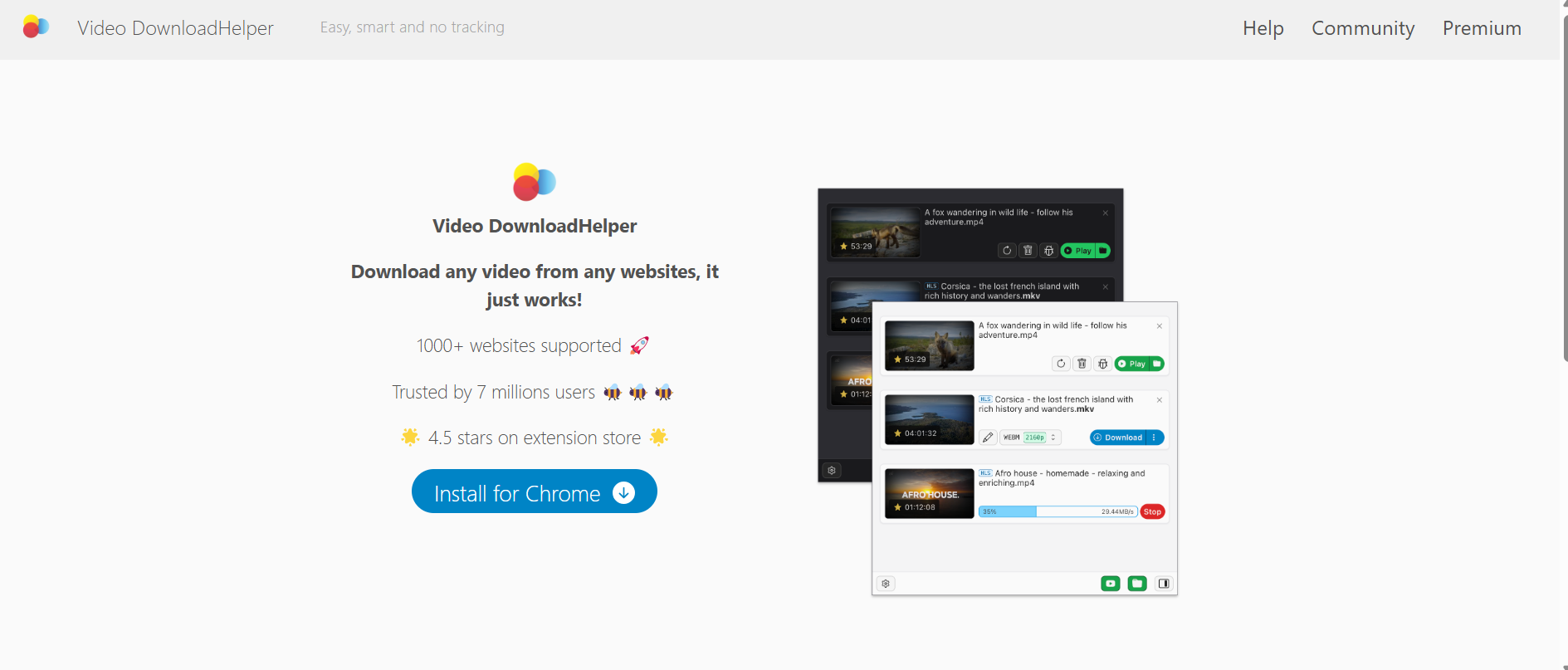The height and width of the screenshot is (670, 1568).
Task: Click the settings gear in light panel footer
Action: pyautogui.click(x=886, y=584)
